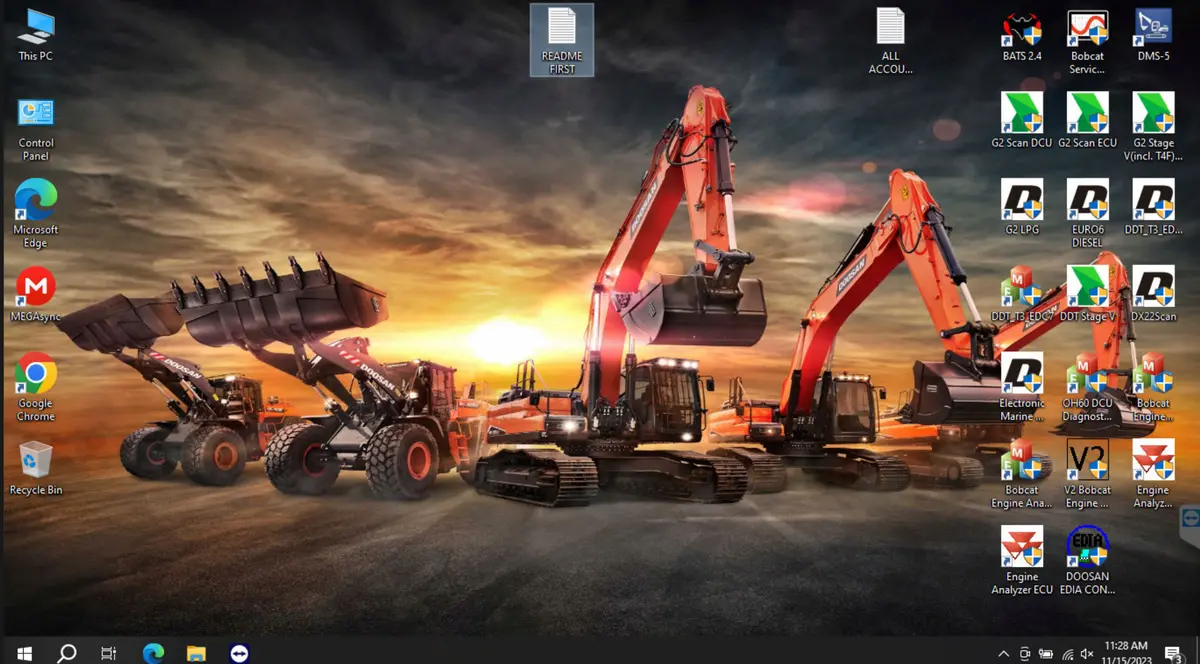Viewport: 1200px width, 664px height.
Task: Open the OH60 DCU Diagnost... shortcut
Action: [1087, 386]
